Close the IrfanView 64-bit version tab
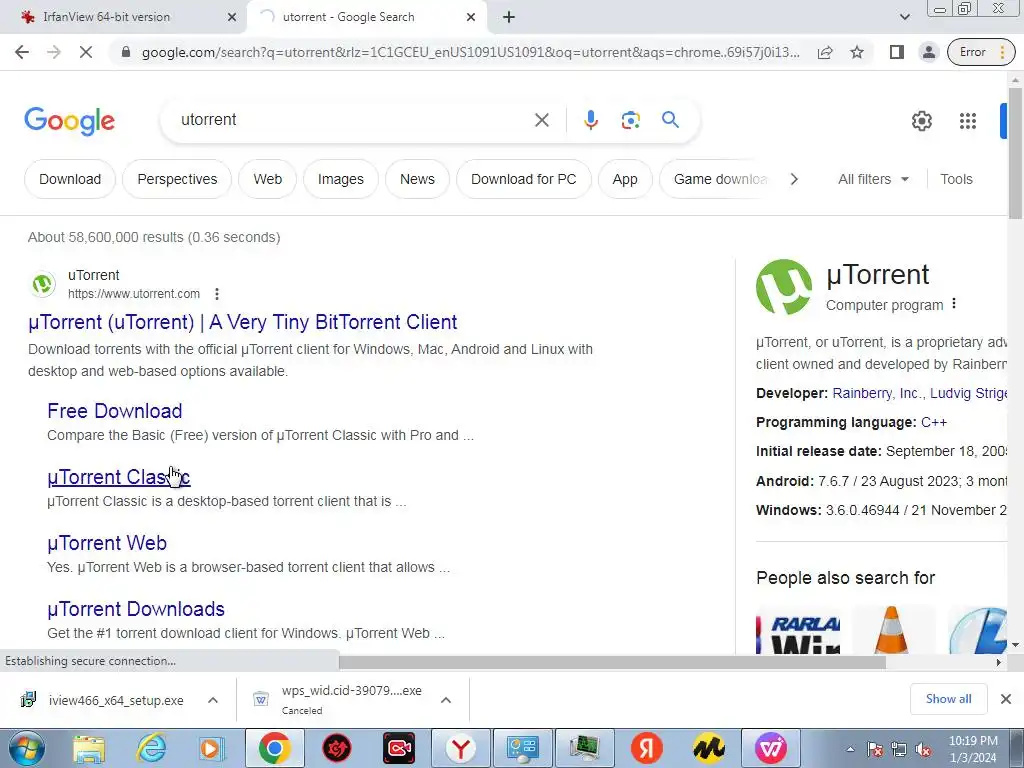 pos(231,17)
